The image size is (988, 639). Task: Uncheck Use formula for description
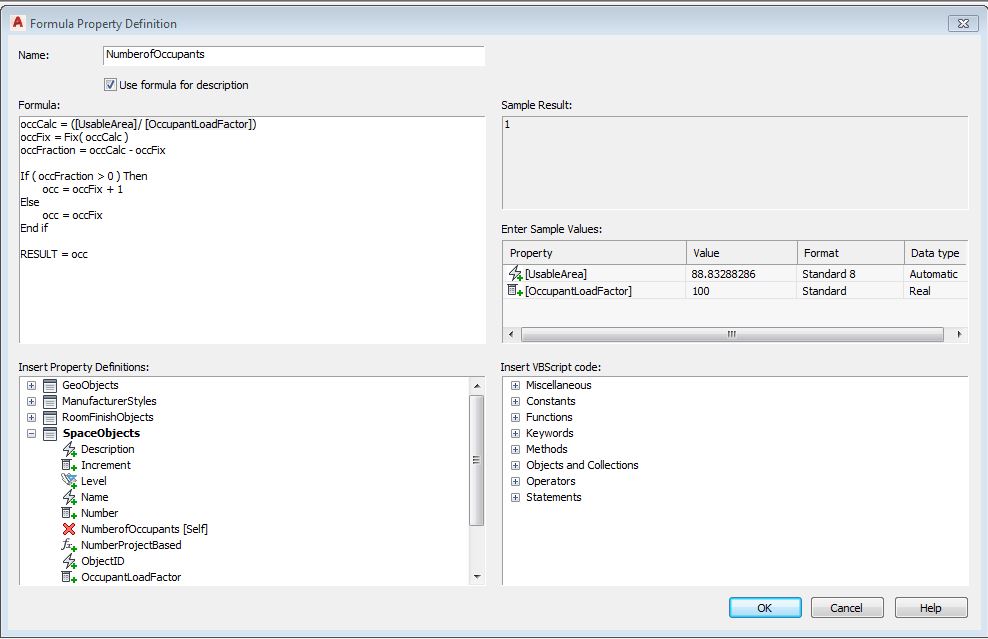109,84
